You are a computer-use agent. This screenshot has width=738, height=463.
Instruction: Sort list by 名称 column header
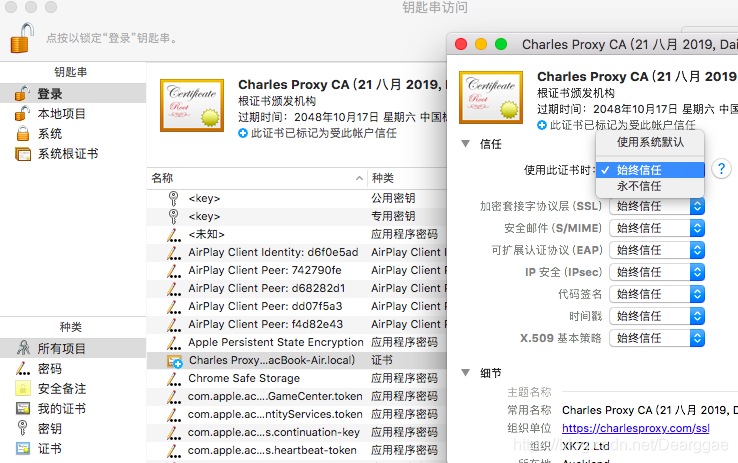[257, 178]
